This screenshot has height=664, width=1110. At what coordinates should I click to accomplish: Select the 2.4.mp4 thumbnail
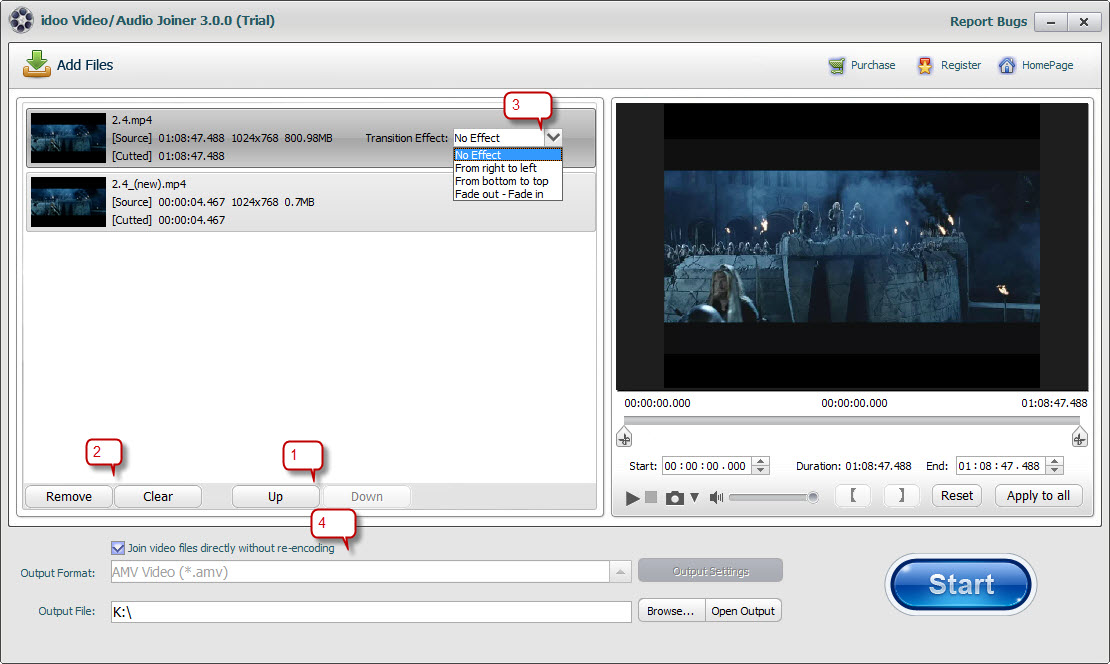[68, 138]
